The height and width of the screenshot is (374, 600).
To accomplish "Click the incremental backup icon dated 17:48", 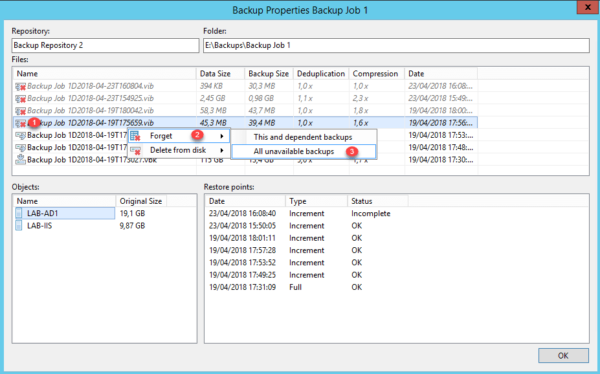I will pyautogui.click(x=20, y=148).
